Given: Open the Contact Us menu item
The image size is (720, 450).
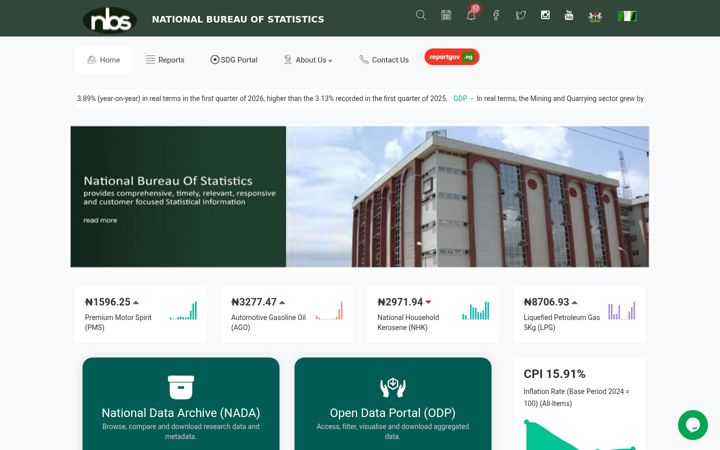Looking at the screenshot, I should pos(384,60).
